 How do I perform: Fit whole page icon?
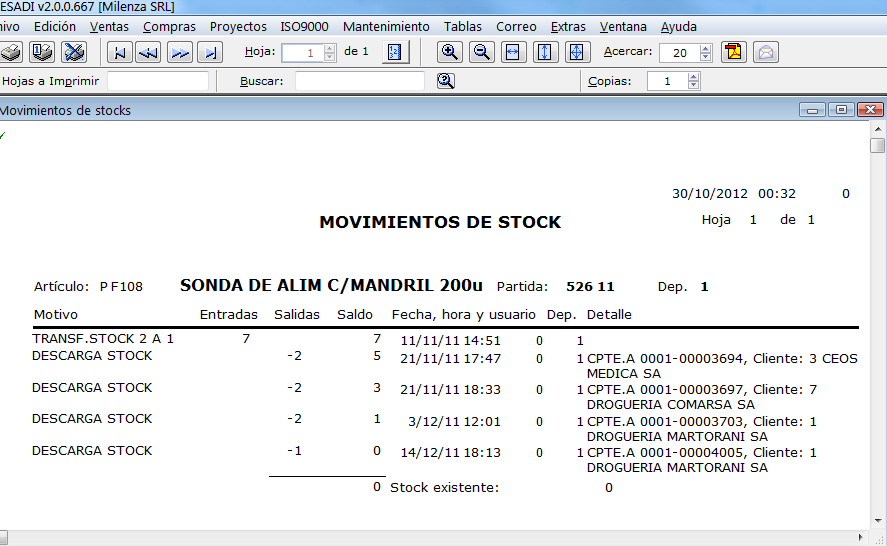576,52
